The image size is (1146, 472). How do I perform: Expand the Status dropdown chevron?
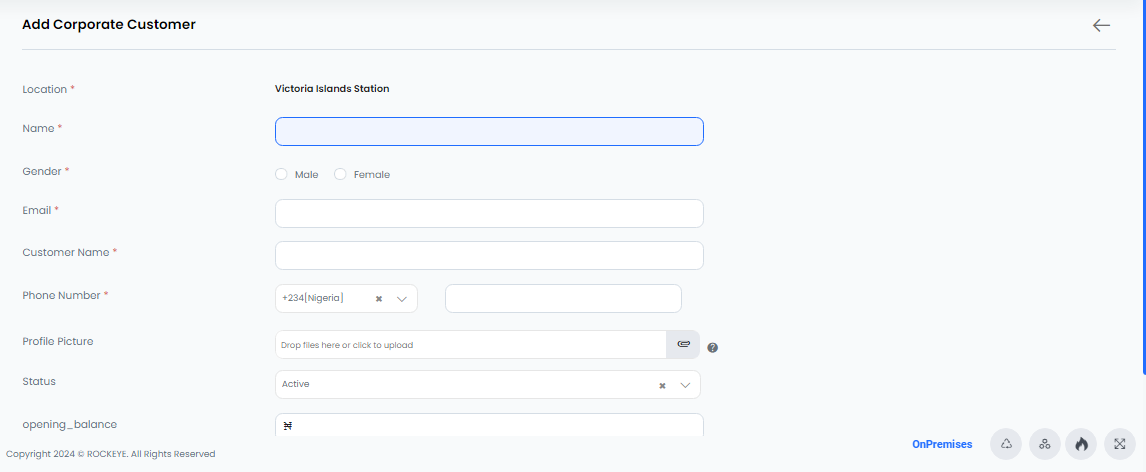[686, 385]
